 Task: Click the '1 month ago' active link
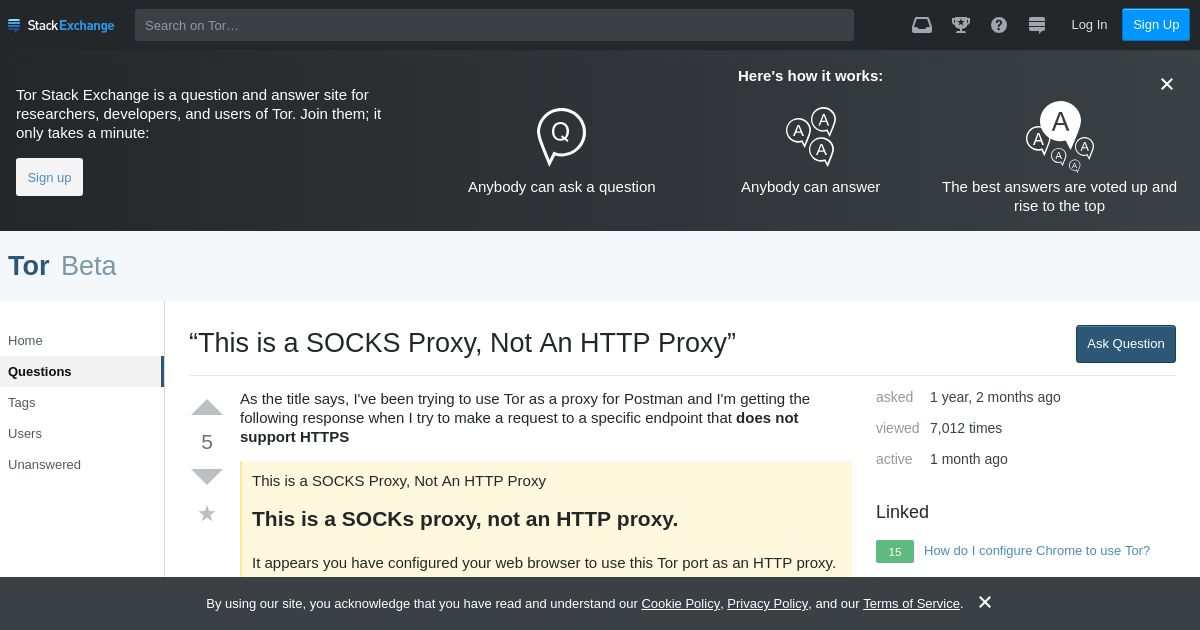969,459
